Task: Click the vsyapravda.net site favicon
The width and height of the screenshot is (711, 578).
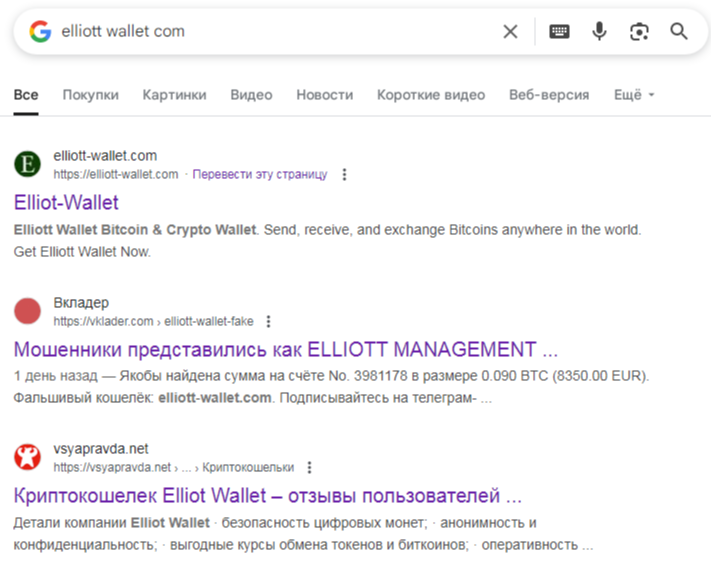Action: pos(29,458)
